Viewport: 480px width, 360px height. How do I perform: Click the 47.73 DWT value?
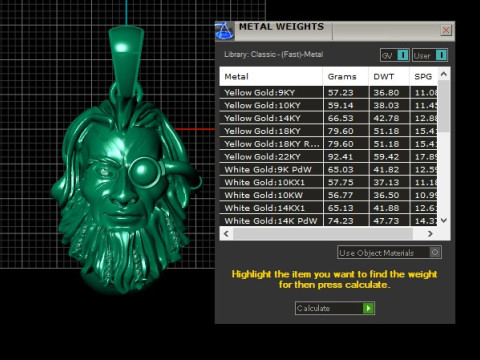point(386,221)
